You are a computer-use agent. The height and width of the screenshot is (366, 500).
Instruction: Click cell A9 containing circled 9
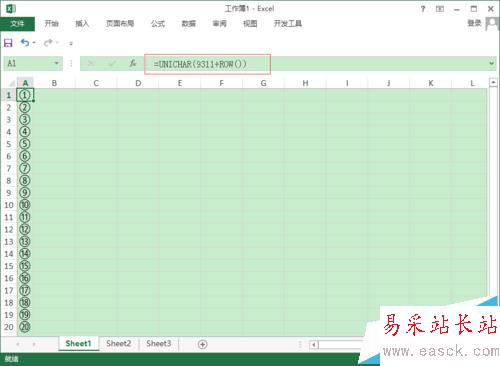pyautogui.click(x=25, y=193)
